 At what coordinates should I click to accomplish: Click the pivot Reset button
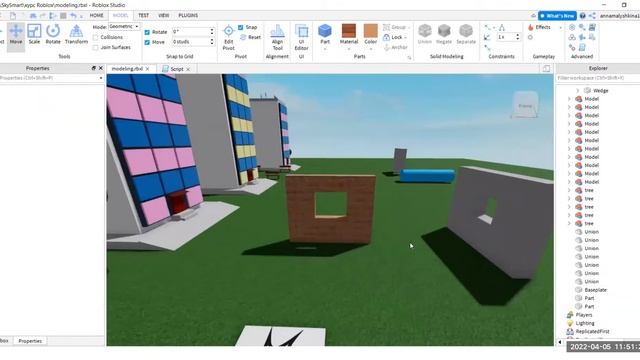tap(251, 37)
